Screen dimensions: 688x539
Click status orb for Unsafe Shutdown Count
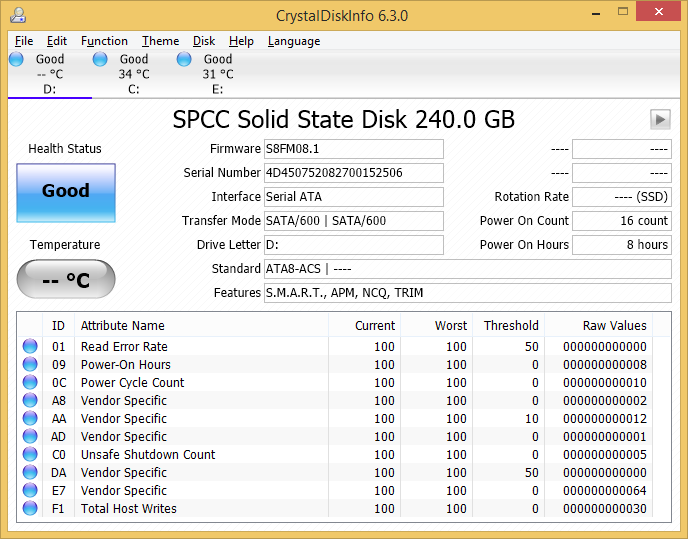[30, 454]
